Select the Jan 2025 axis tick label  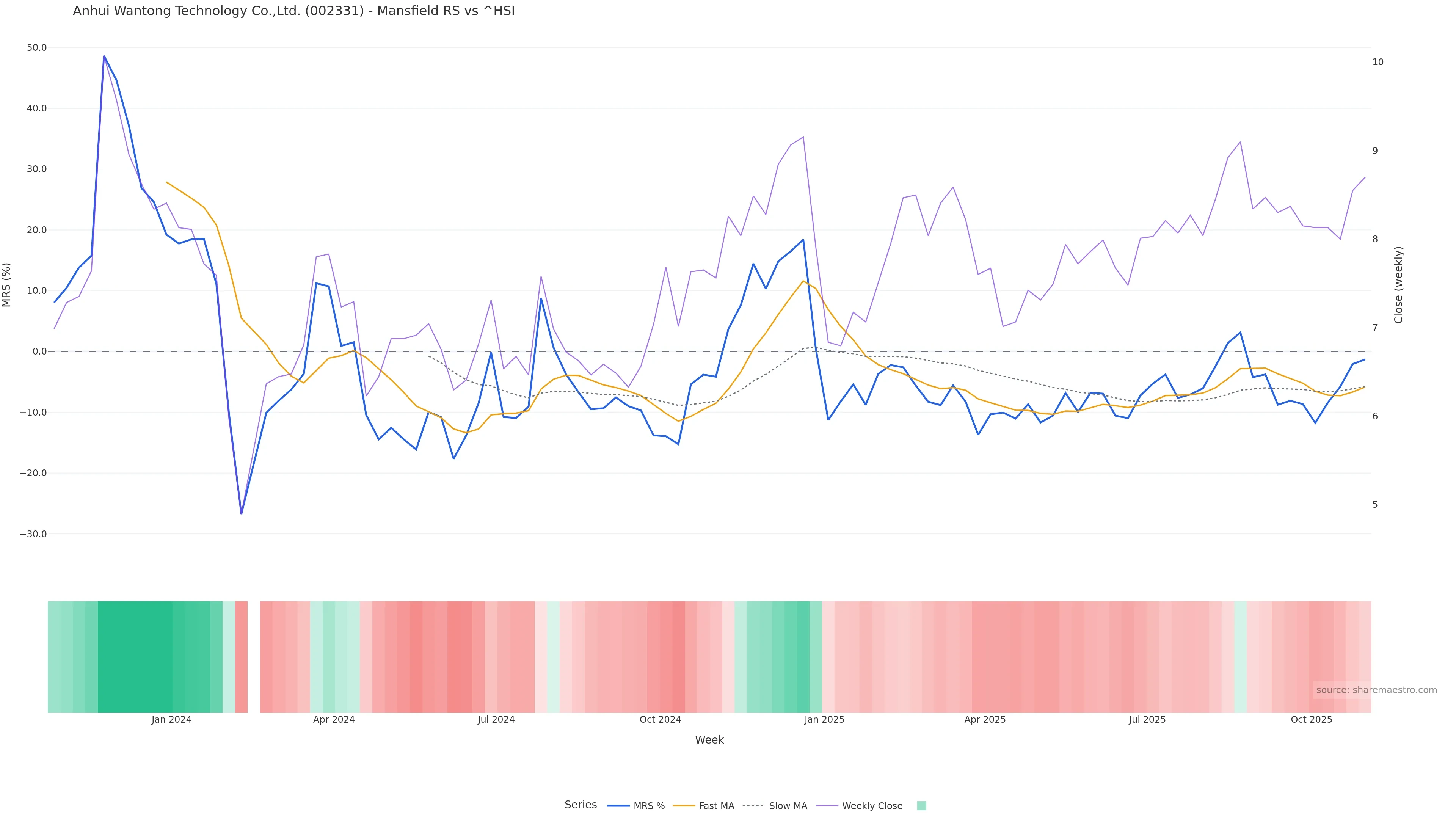point(824,720)
